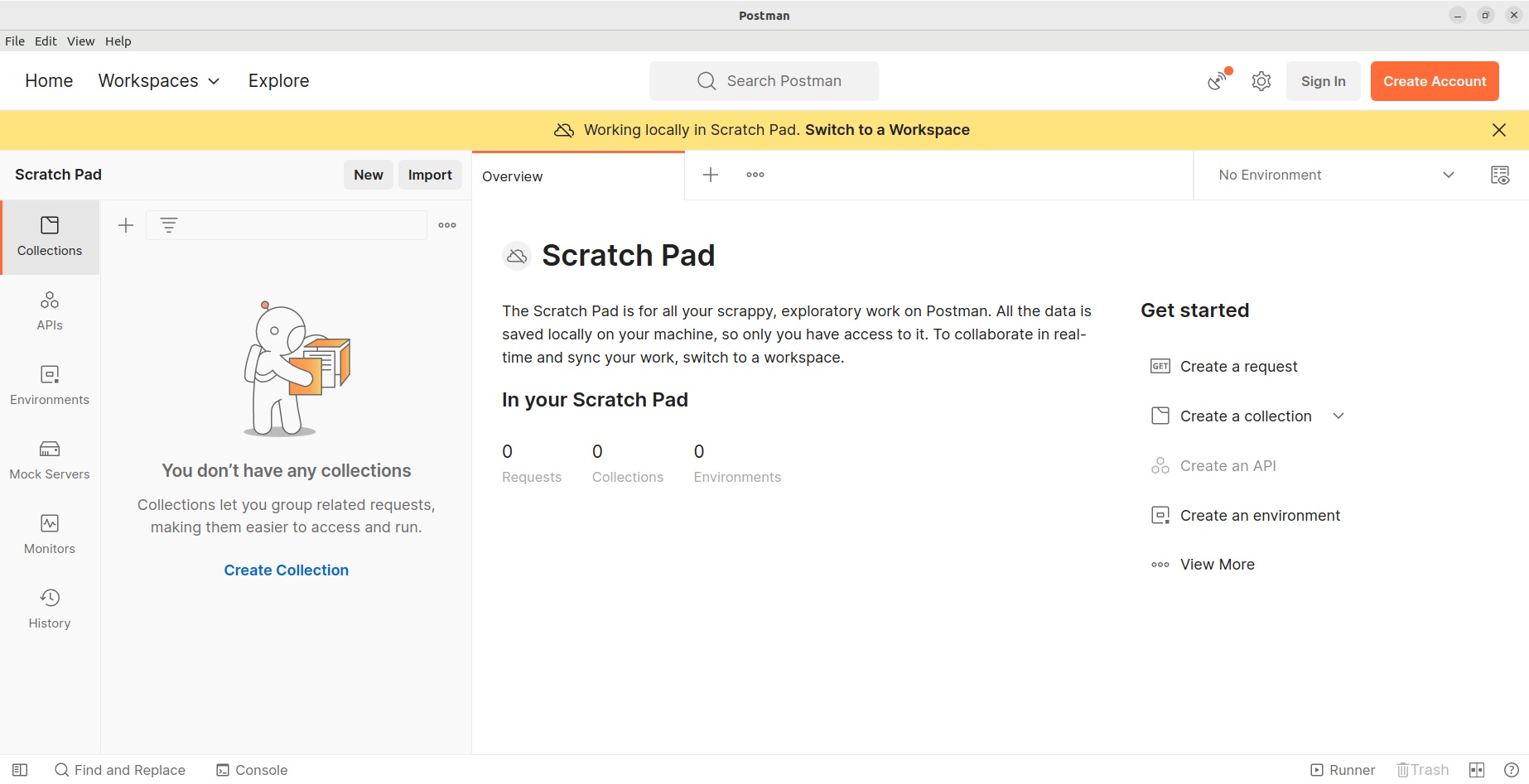Open the File menu
This screenshot has height=784, width=1529.
[x=15, y=41]
